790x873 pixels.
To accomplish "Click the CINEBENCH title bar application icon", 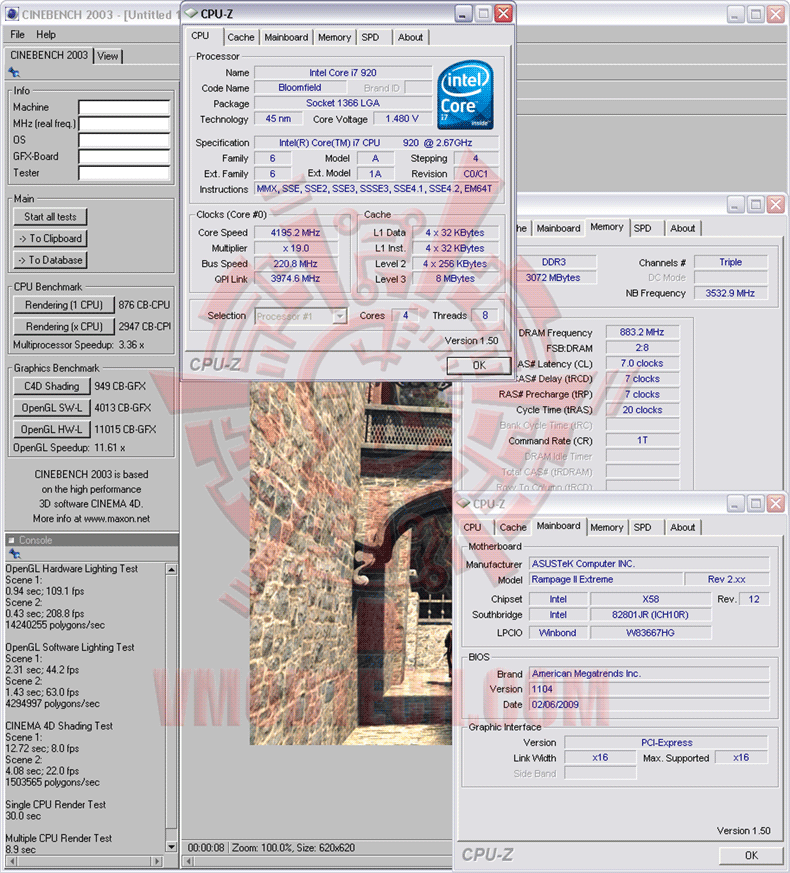I will click(x=11, y=14).
